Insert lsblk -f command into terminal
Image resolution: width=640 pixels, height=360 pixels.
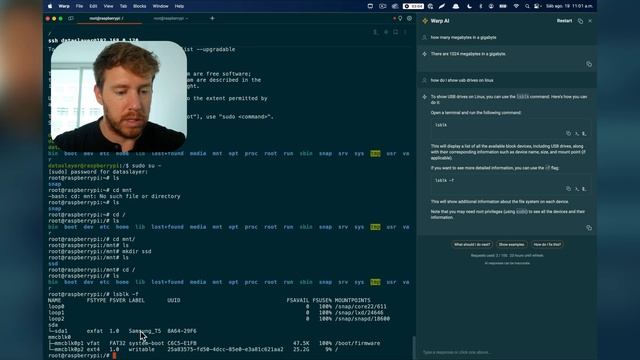coord(577,189)
